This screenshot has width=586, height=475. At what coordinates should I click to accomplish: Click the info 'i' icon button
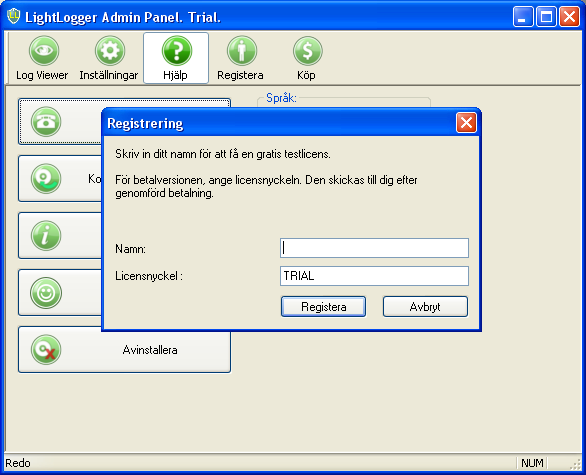[46, 235]
